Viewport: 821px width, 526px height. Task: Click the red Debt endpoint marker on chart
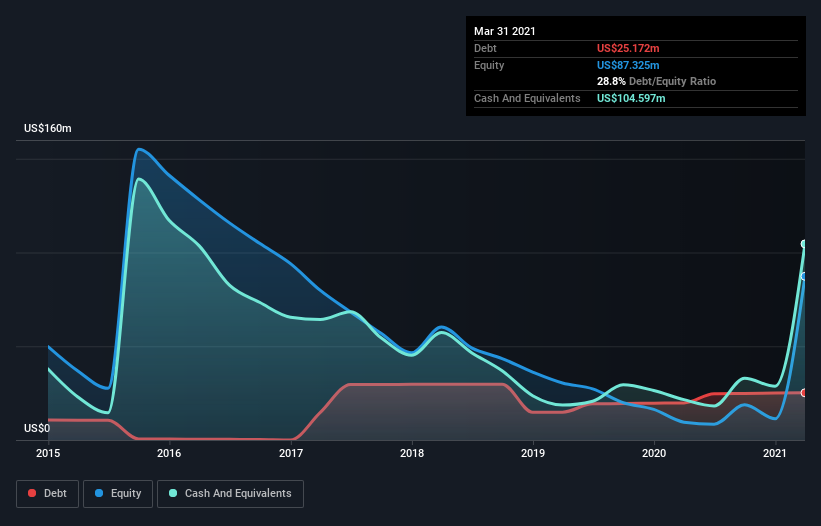pos(804,393)
